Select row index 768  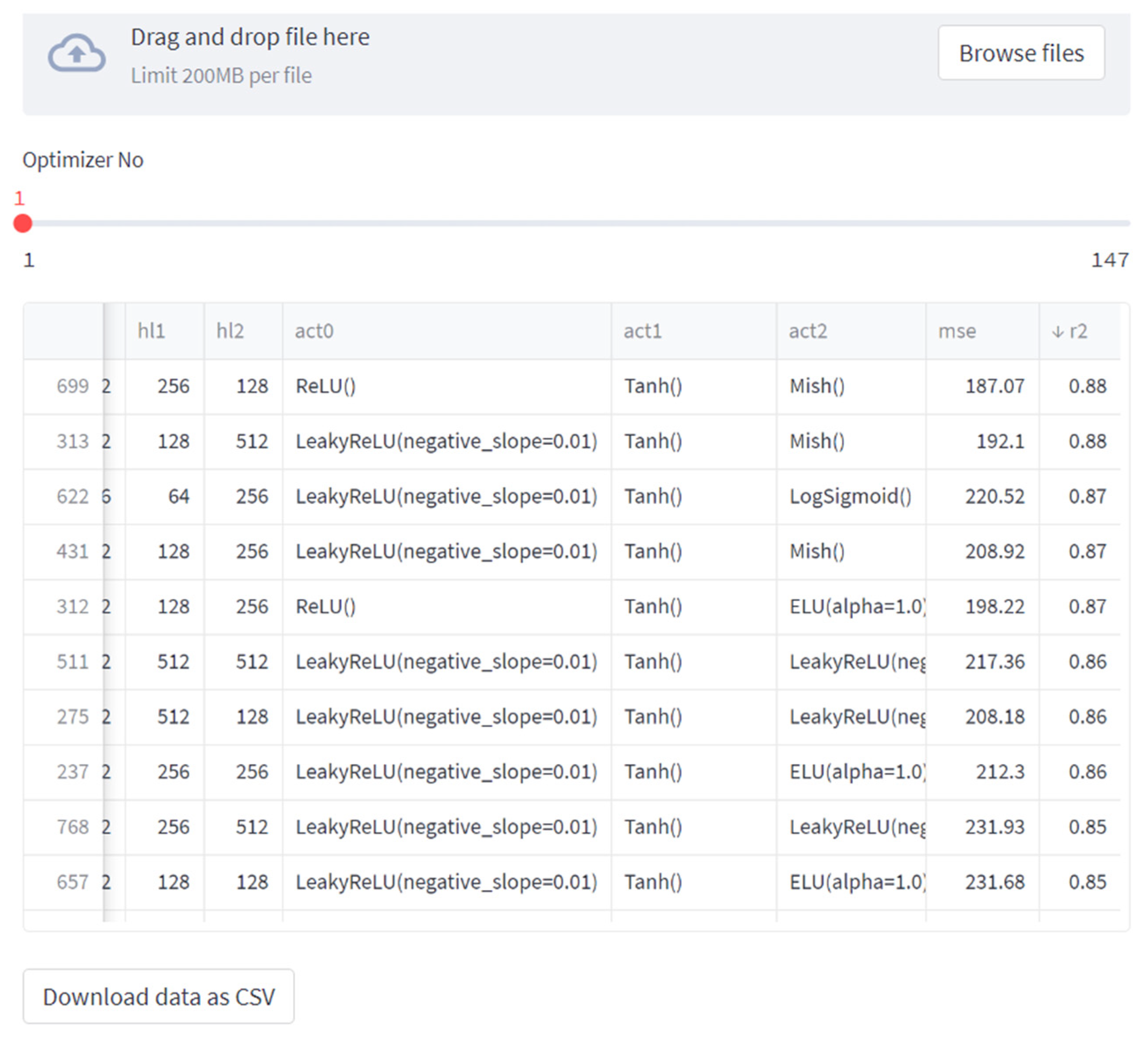[x=72, y=827]
